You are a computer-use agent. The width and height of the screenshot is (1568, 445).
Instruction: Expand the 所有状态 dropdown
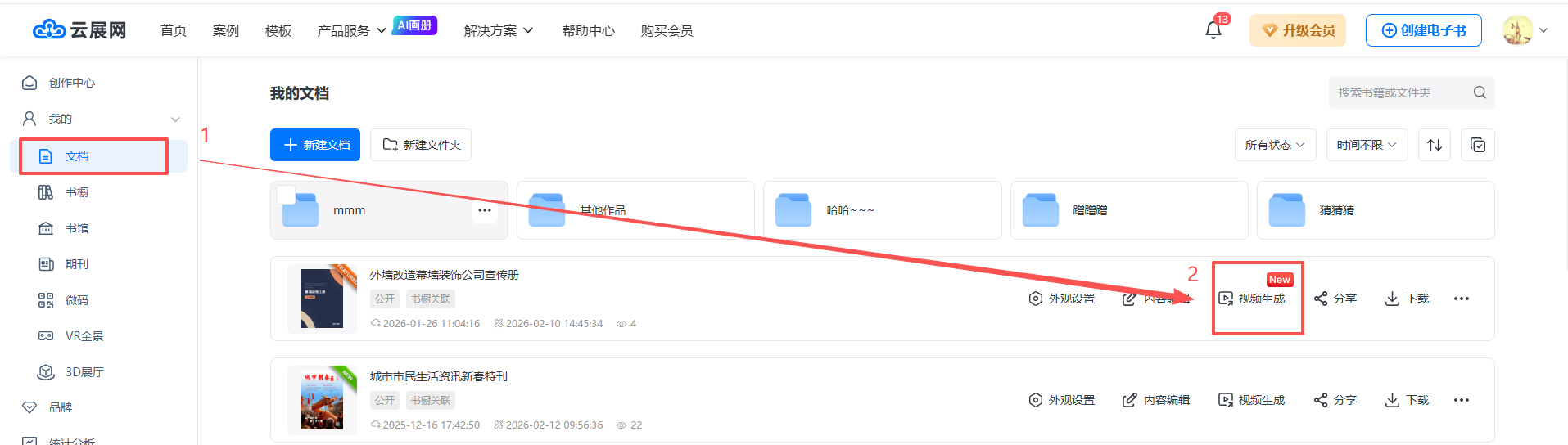click(x=1274, y=145)
